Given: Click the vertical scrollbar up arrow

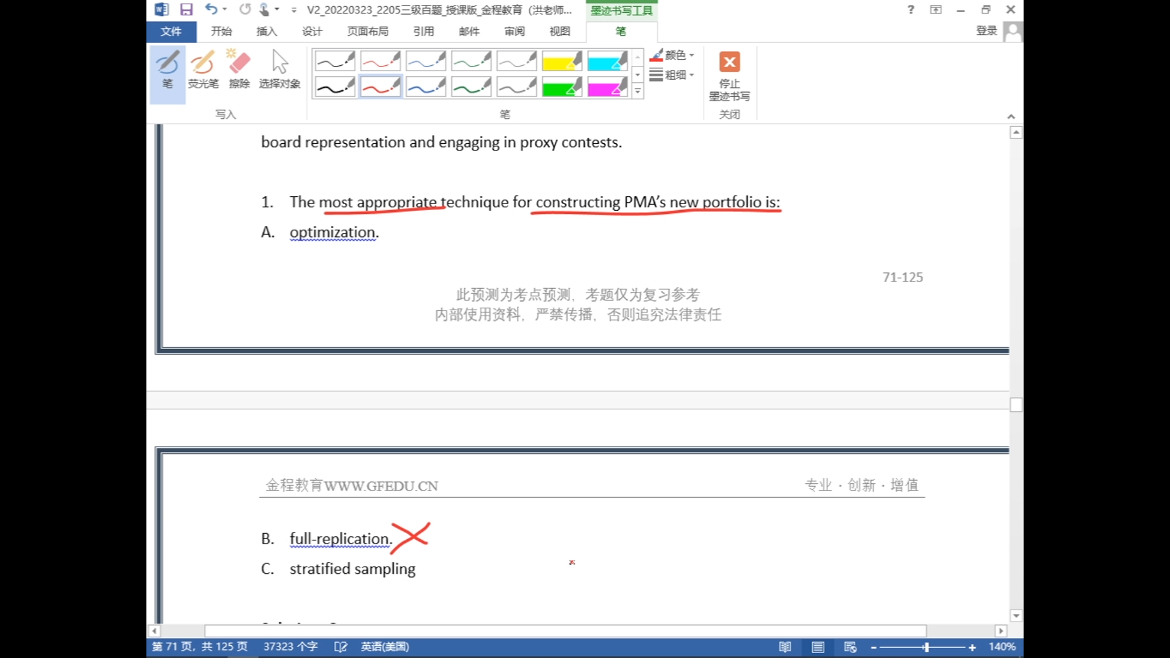Looking at the screenshot, I should [x=1016, y=132].
